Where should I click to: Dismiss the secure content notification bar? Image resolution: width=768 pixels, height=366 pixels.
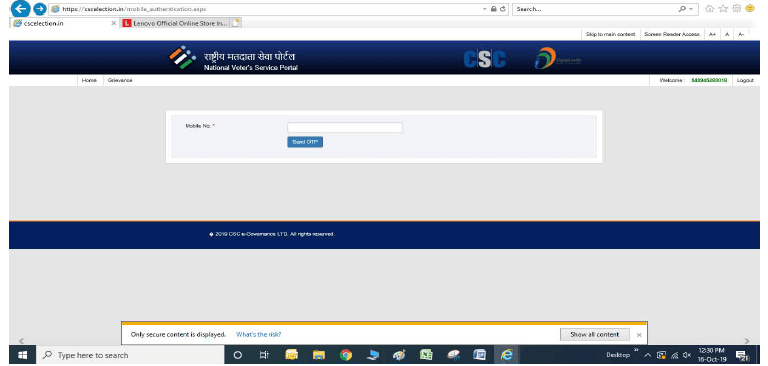639,335
